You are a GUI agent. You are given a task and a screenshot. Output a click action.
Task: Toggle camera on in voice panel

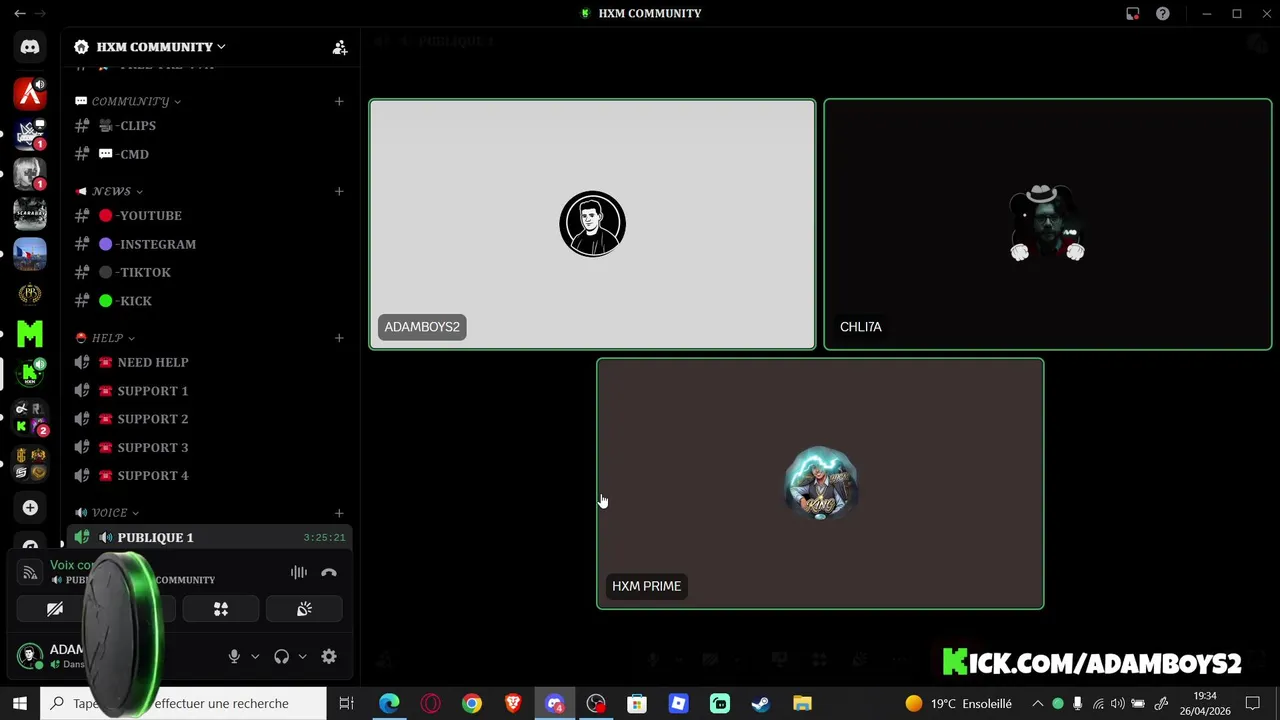point(55,609)
